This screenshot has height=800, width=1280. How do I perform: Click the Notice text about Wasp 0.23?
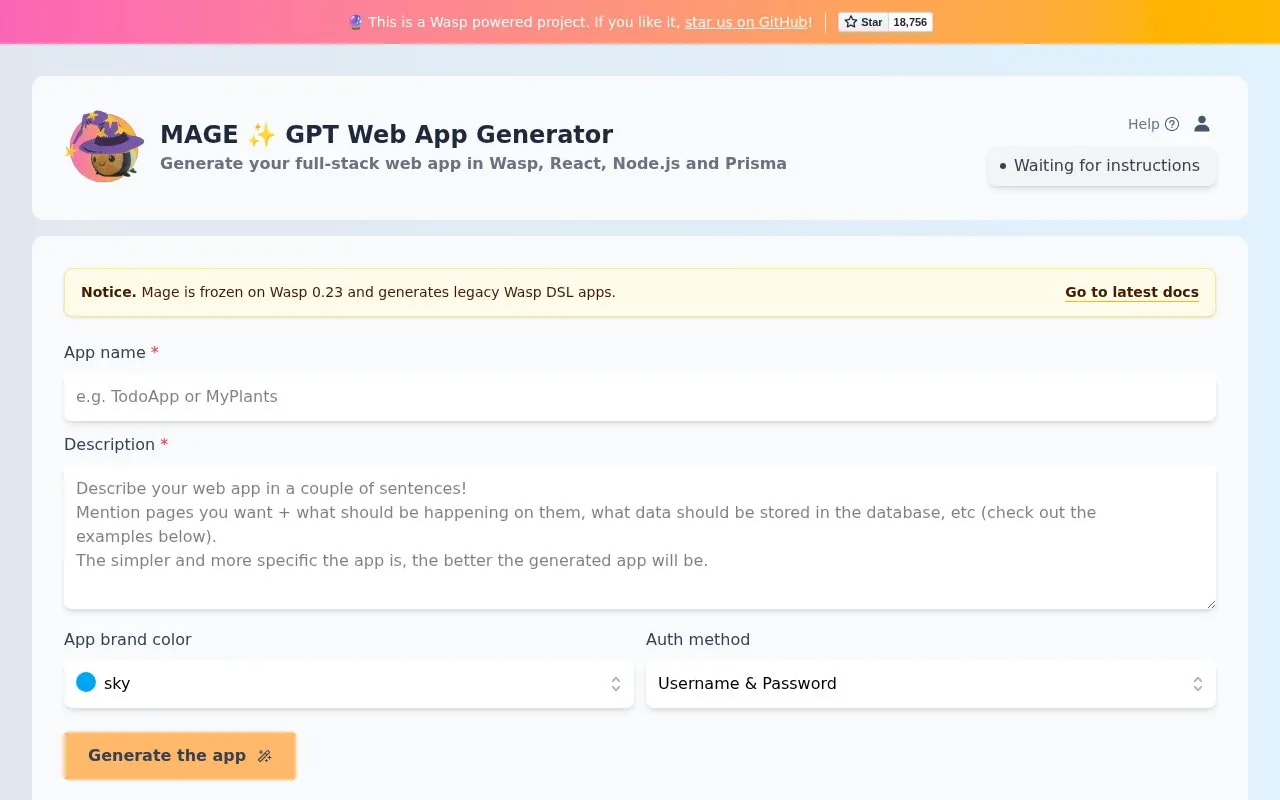coord(348,292)
